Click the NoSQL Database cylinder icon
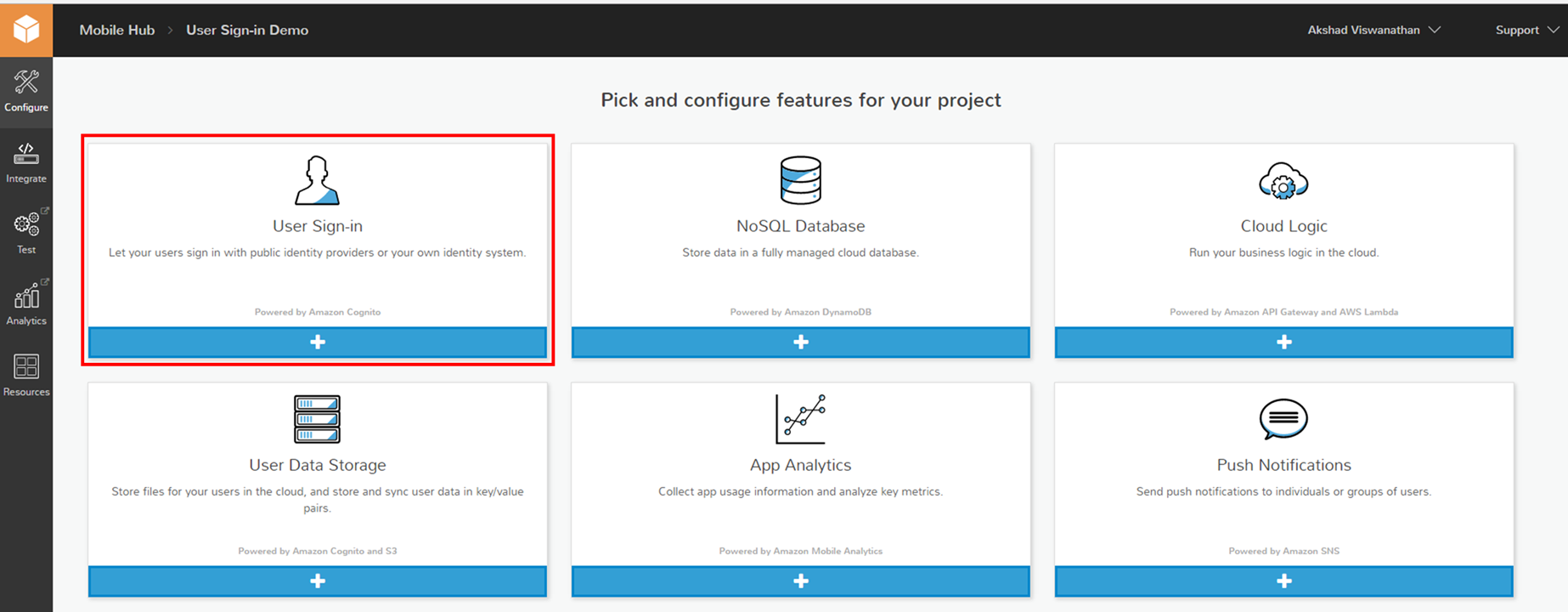 799,180
